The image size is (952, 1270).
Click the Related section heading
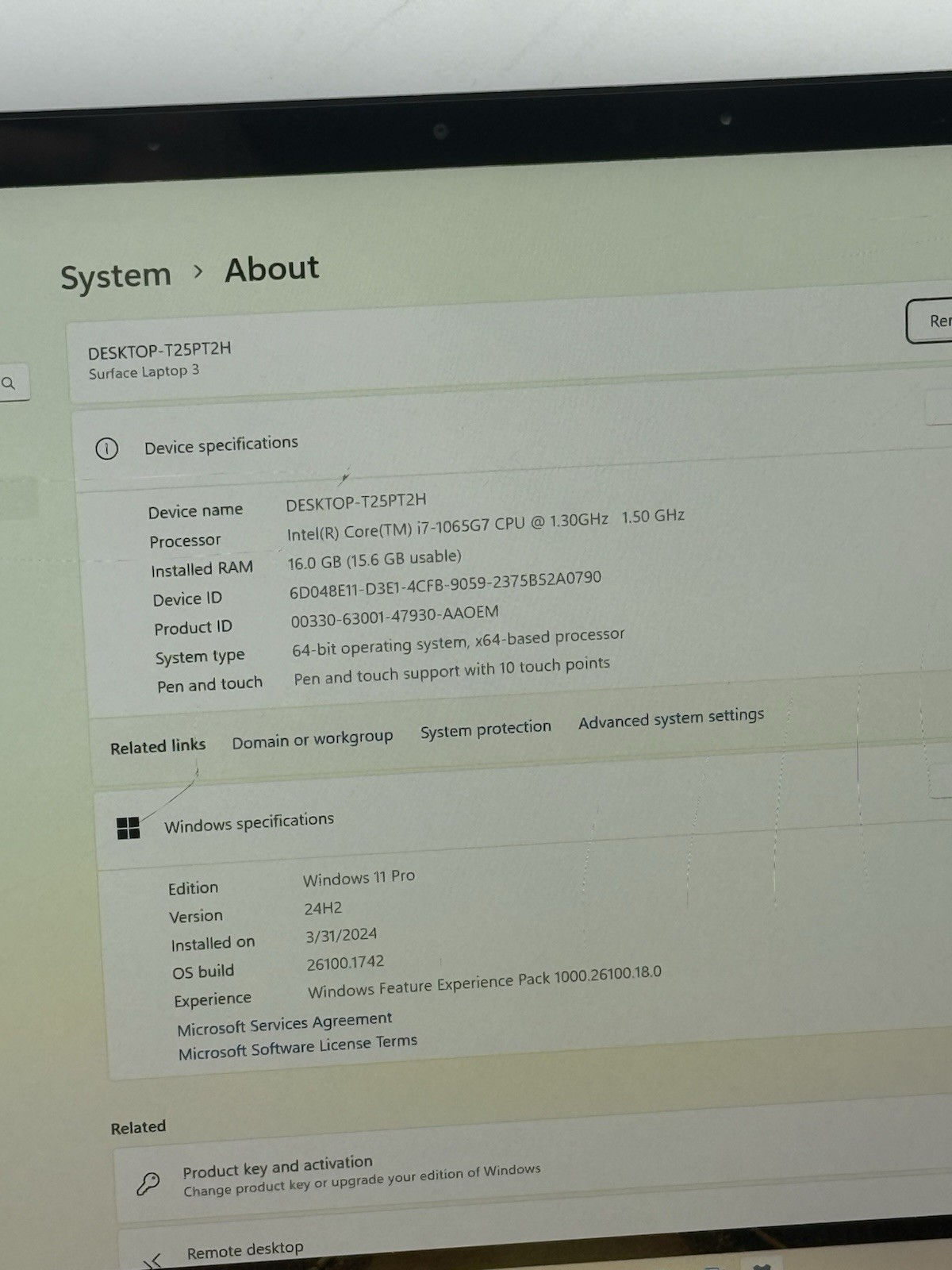click(138, 1127)
